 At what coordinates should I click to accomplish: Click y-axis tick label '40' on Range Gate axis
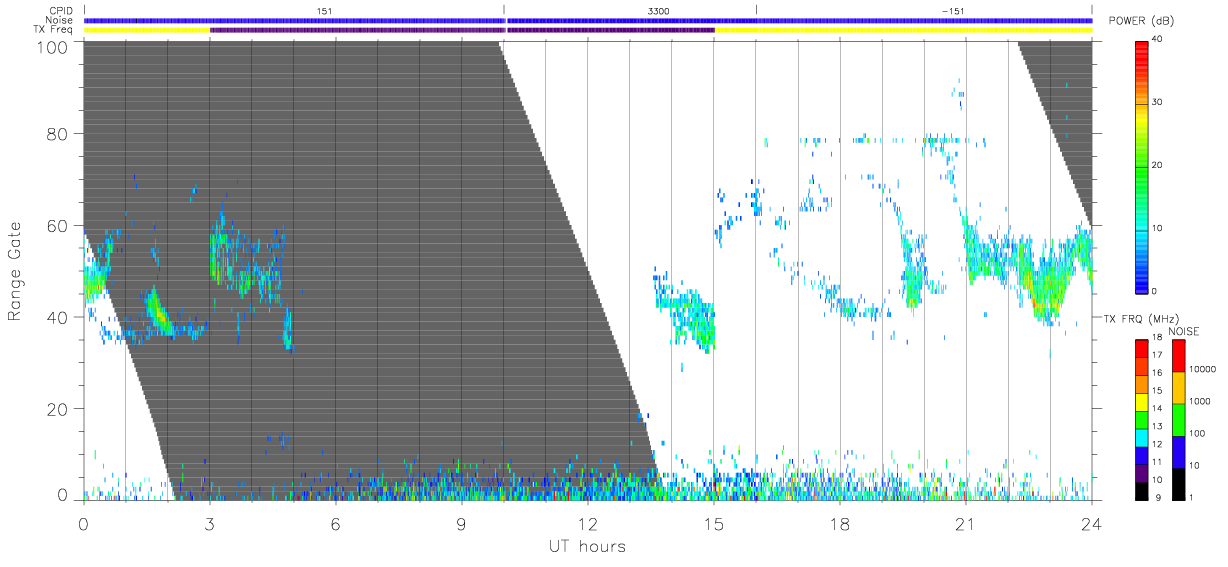point(57,317)
